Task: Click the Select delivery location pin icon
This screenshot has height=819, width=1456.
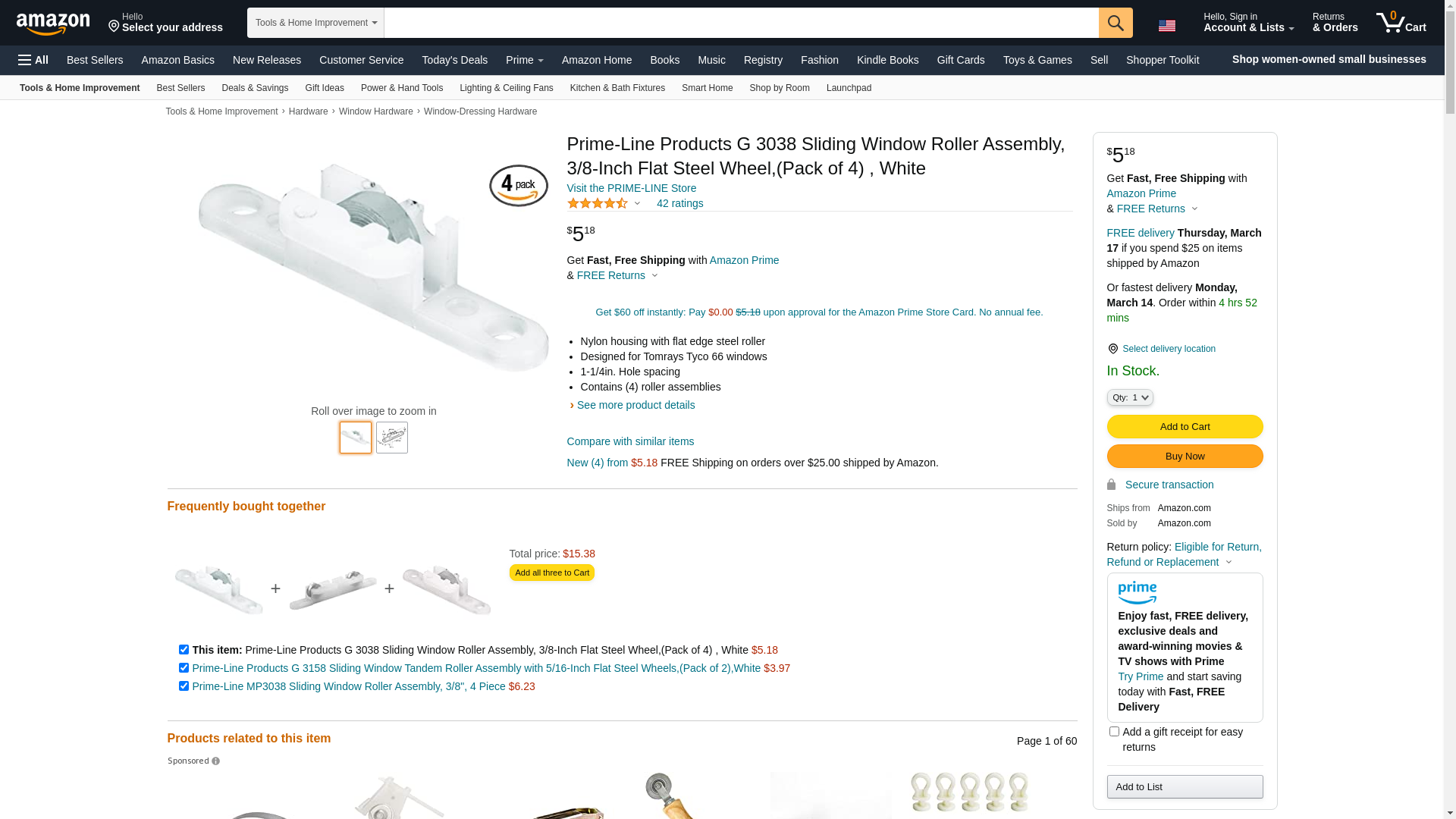Action: pos(1112,349)
